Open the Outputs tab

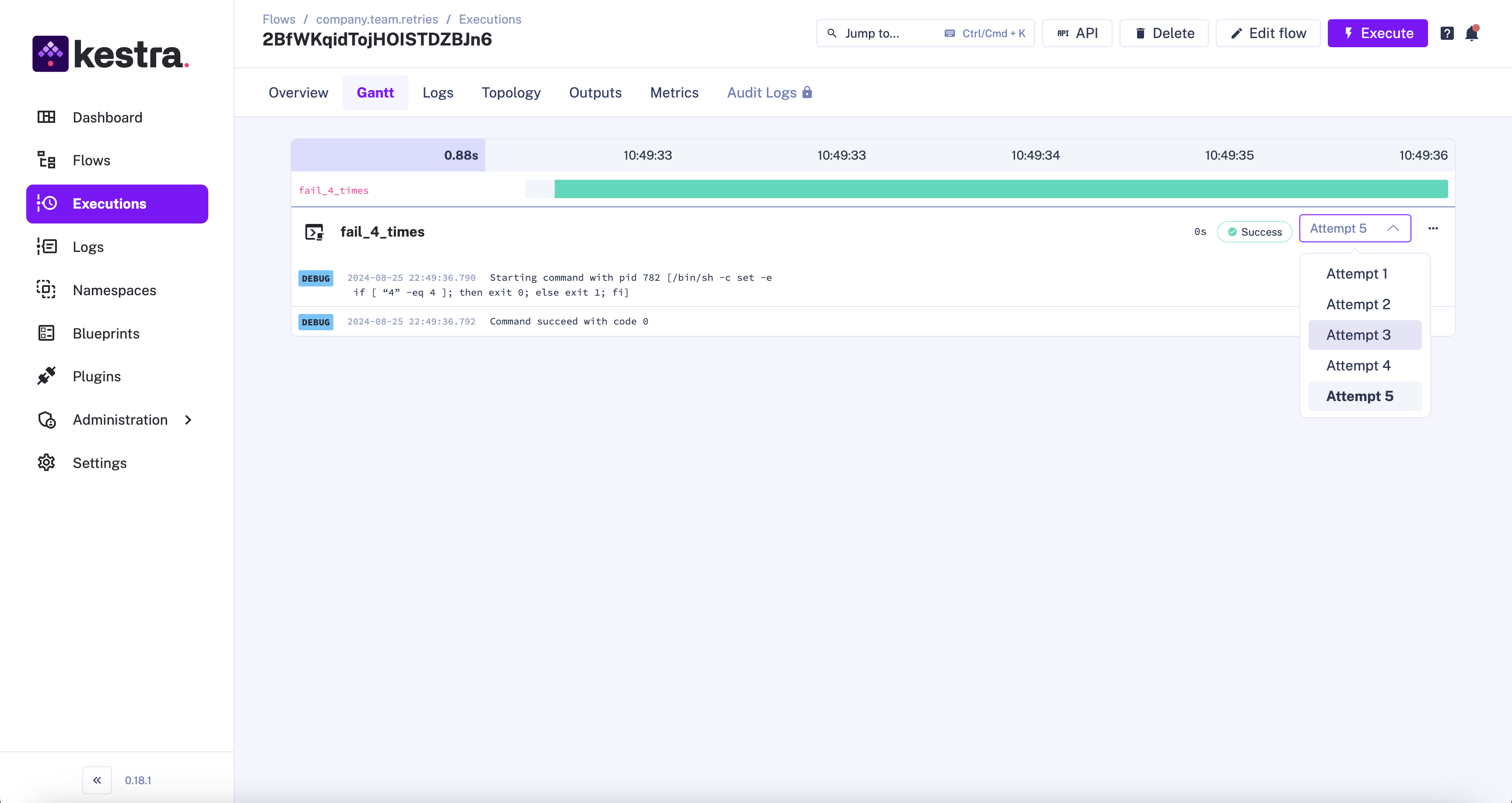595,93
